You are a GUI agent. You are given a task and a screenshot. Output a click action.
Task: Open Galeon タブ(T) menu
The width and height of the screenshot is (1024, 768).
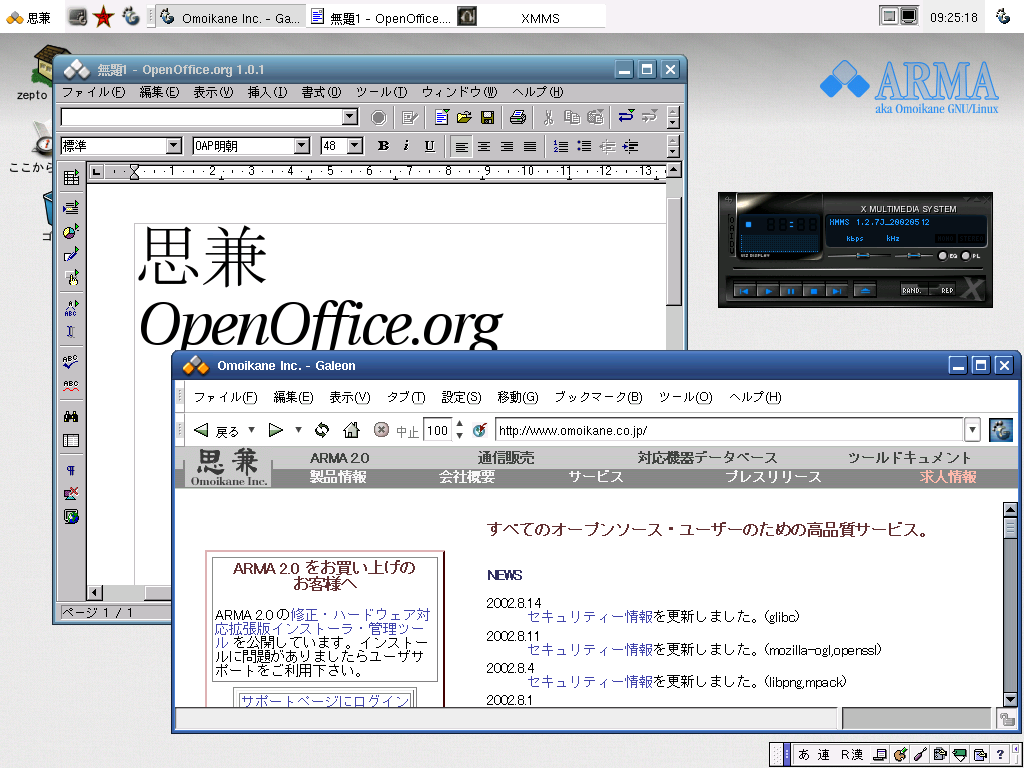coord(406,397)
